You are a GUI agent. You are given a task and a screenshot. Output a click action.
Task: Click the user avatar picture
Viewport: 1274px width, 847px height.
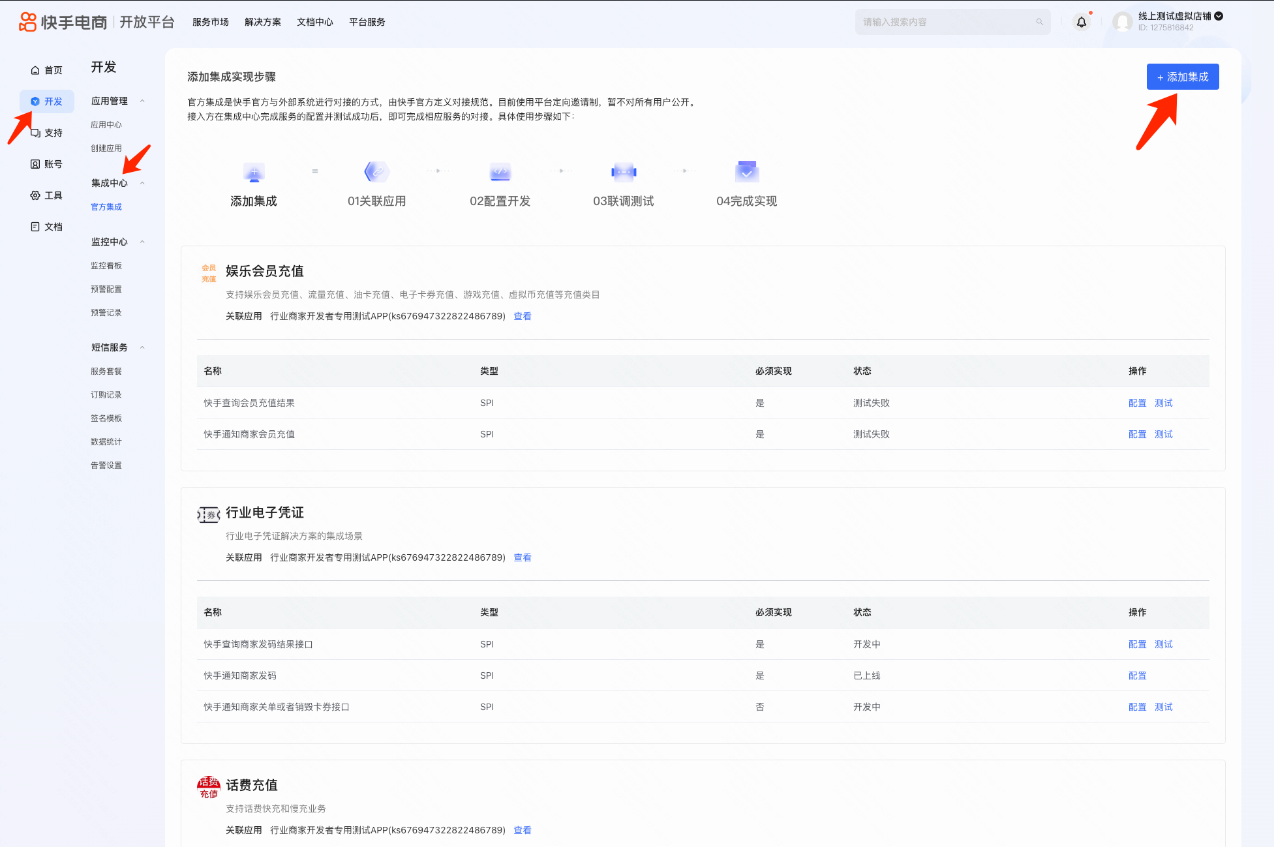(1123, 22)
